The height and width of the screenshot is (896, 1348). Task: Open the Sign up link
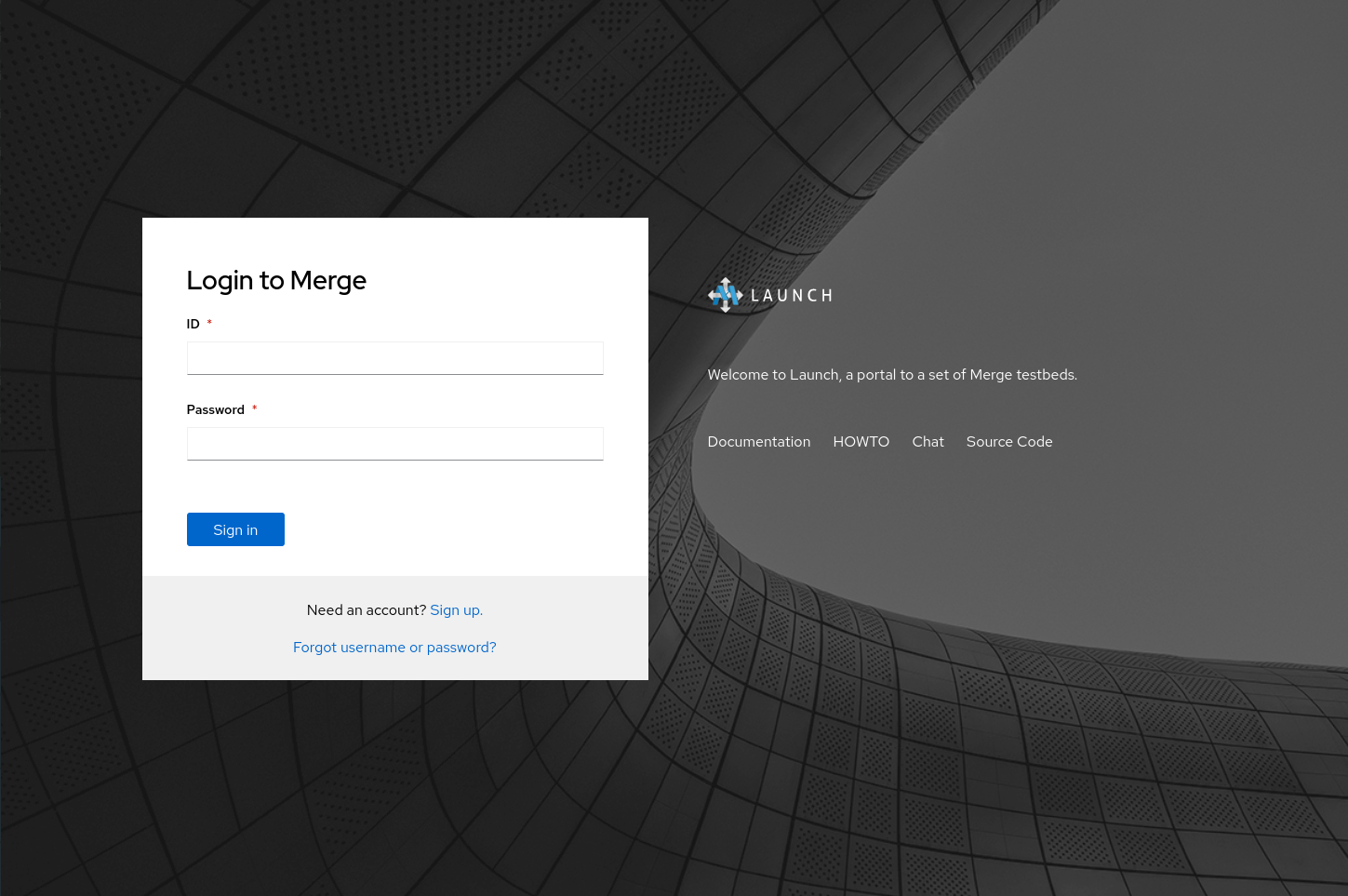pos(456,610)
